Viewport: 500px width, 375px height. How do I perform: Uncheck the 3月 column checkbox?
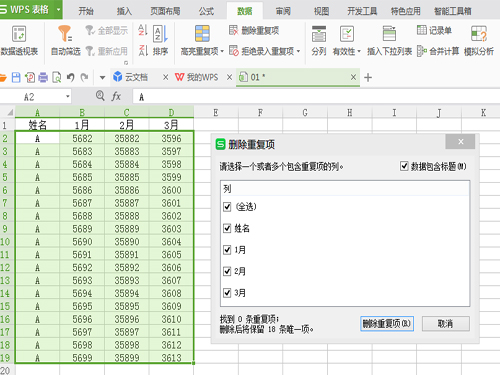click(x=227, y=293)
